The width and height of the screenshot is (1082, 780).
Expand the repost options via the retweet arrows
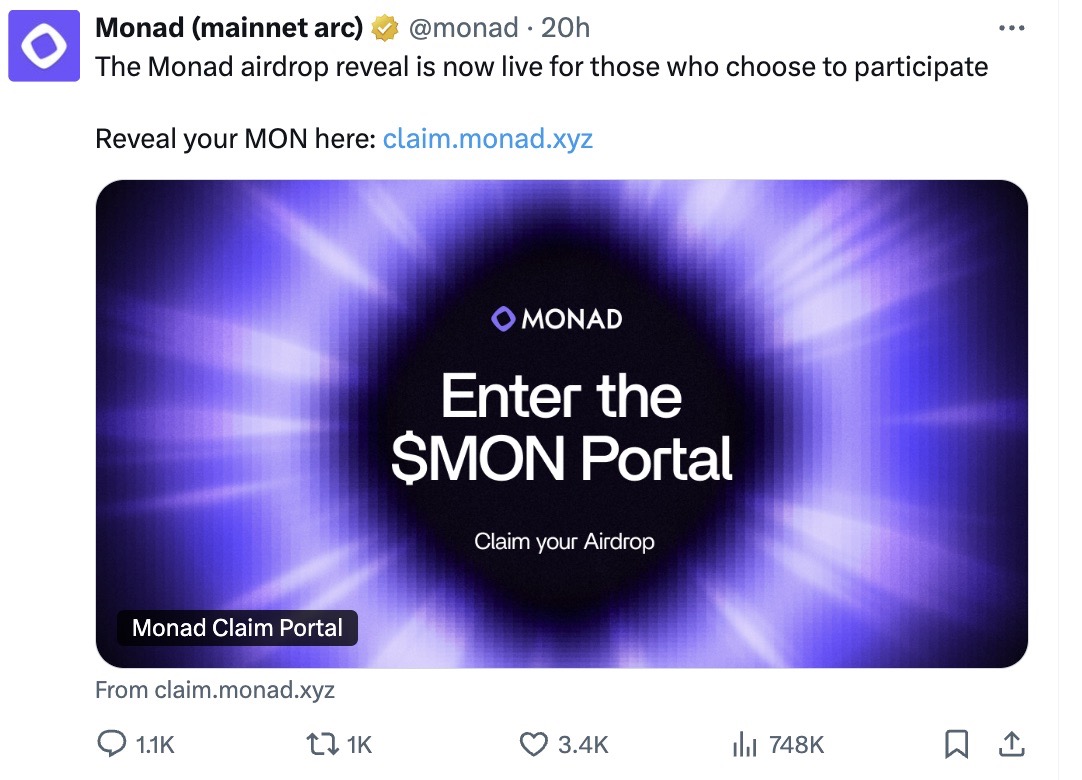(320, 744)
